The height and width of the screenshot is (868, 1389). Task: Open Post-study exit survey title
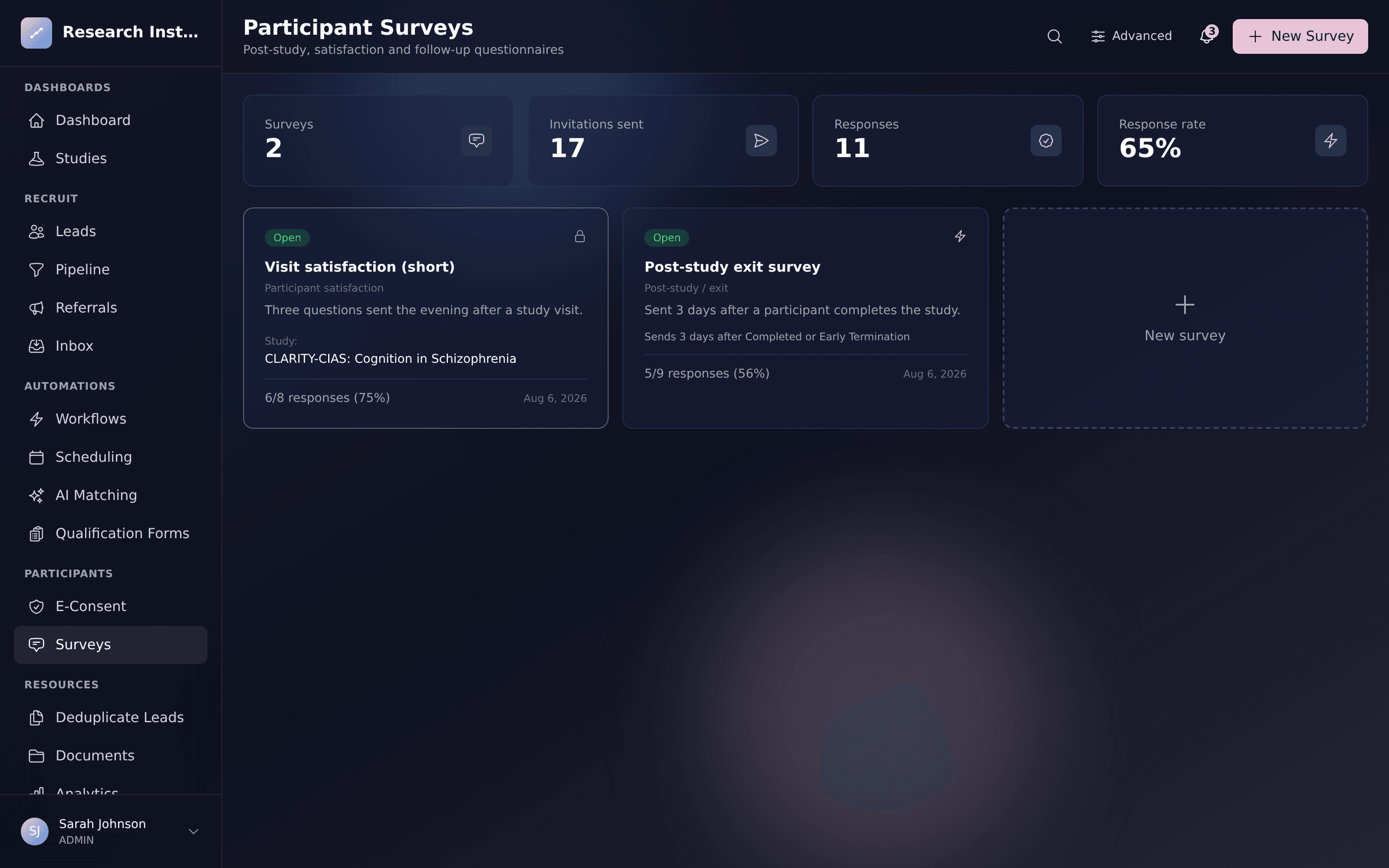tap(732, 267)
